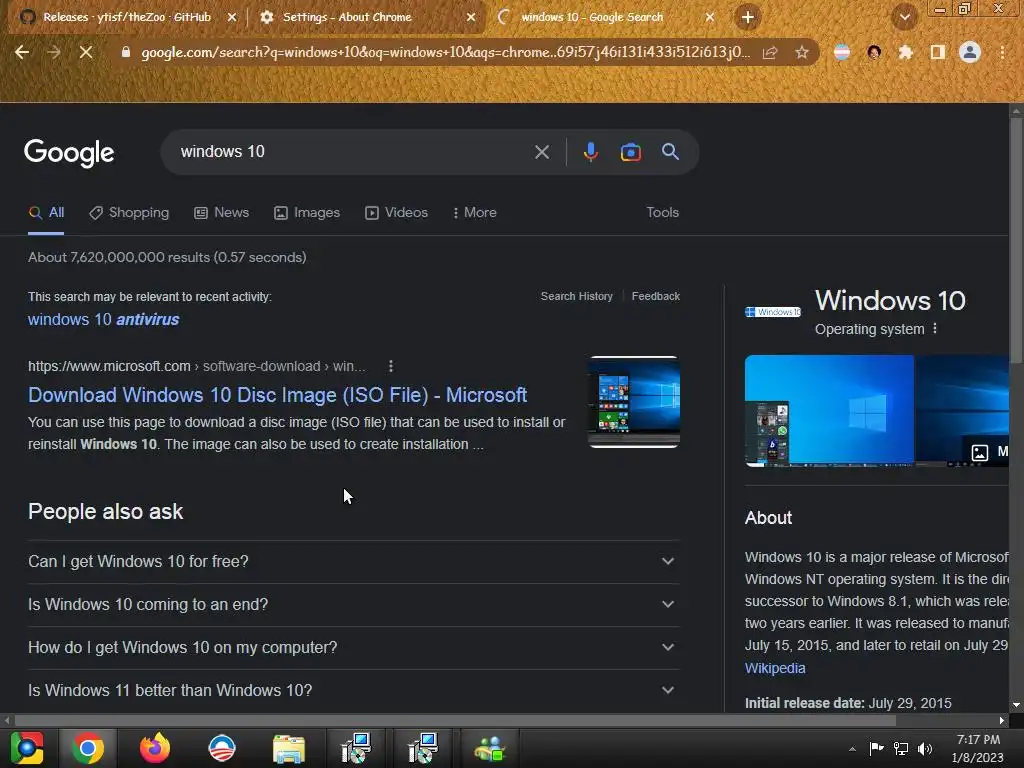1024x768 pixels.
Task: Switch to Shopping results
Action: (129, 213)
